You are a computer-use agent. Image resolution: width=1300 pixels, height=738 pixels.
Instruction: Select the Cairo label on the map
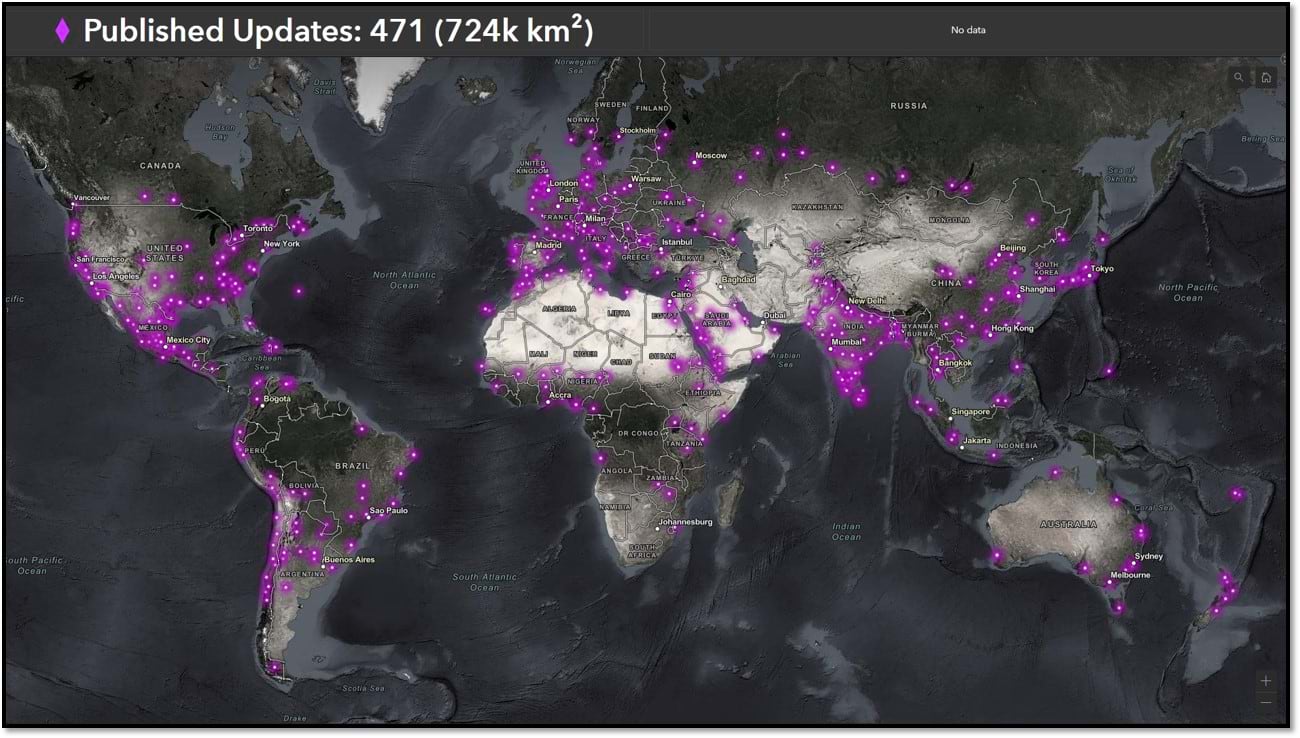(681, 295)
